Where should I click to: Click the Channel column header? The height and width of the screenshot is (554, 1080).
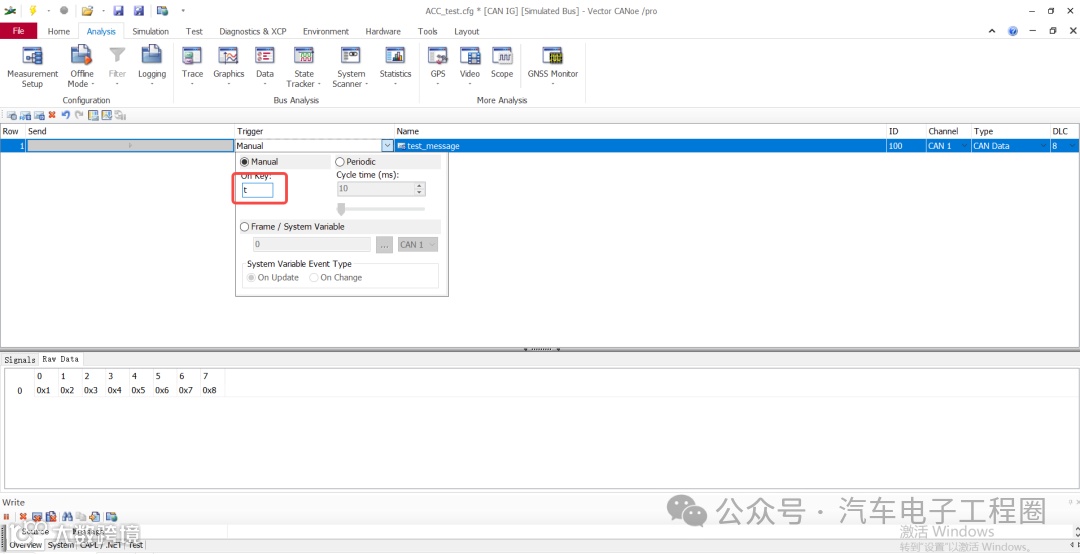point(943,131)
